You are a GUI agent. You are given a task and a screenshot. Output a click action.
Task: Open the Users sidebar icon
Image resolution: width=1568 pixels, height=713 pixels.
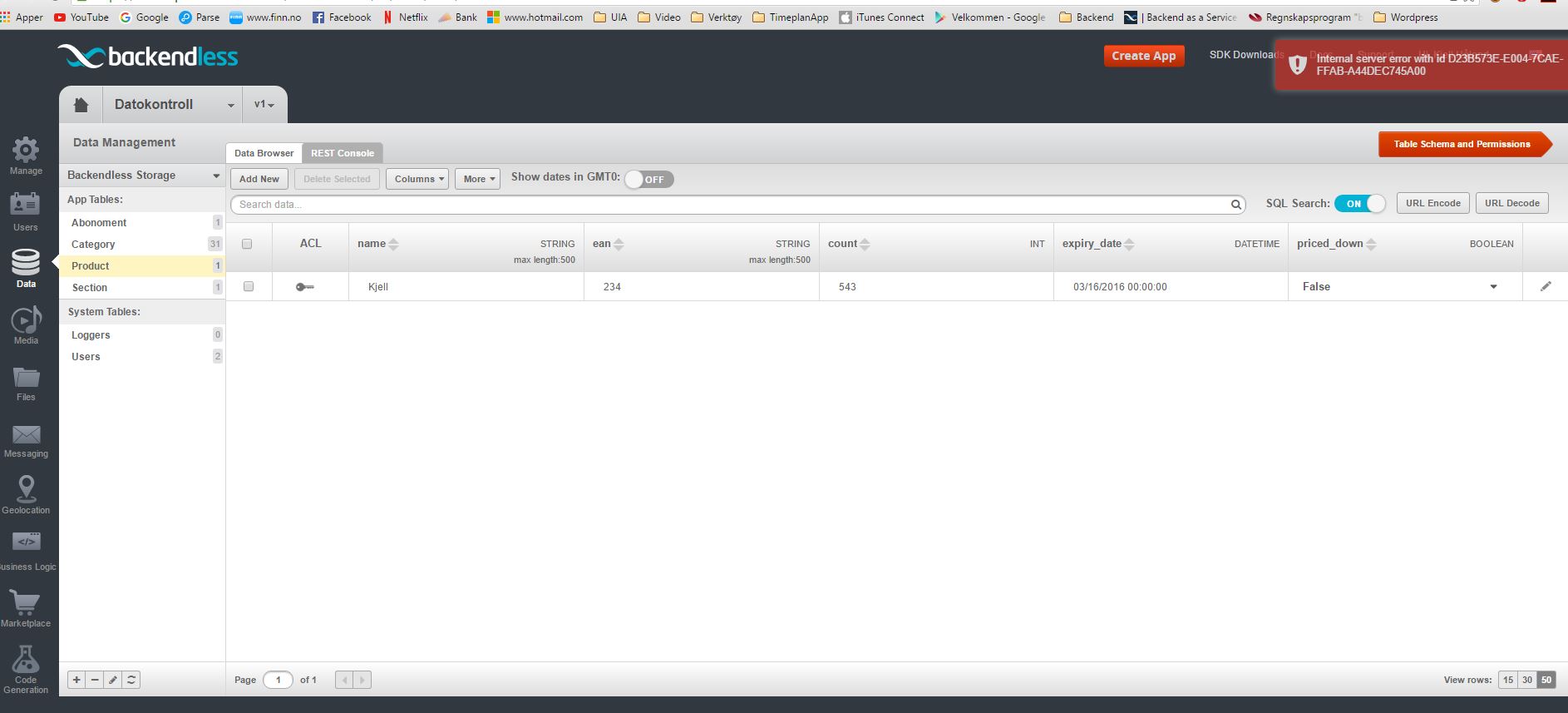(25, 205)
